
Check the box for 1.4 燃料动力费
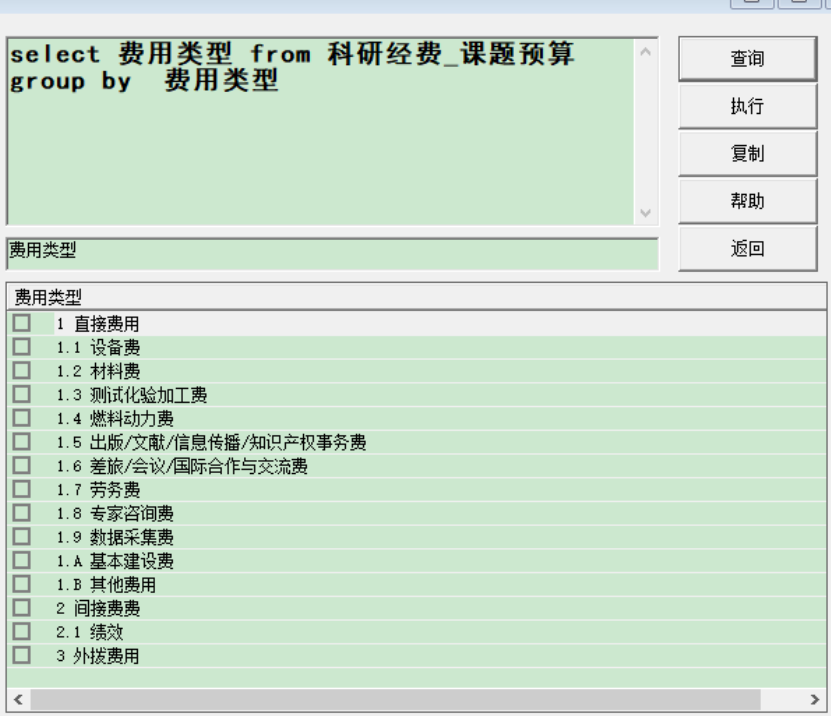tap(22, 418)
